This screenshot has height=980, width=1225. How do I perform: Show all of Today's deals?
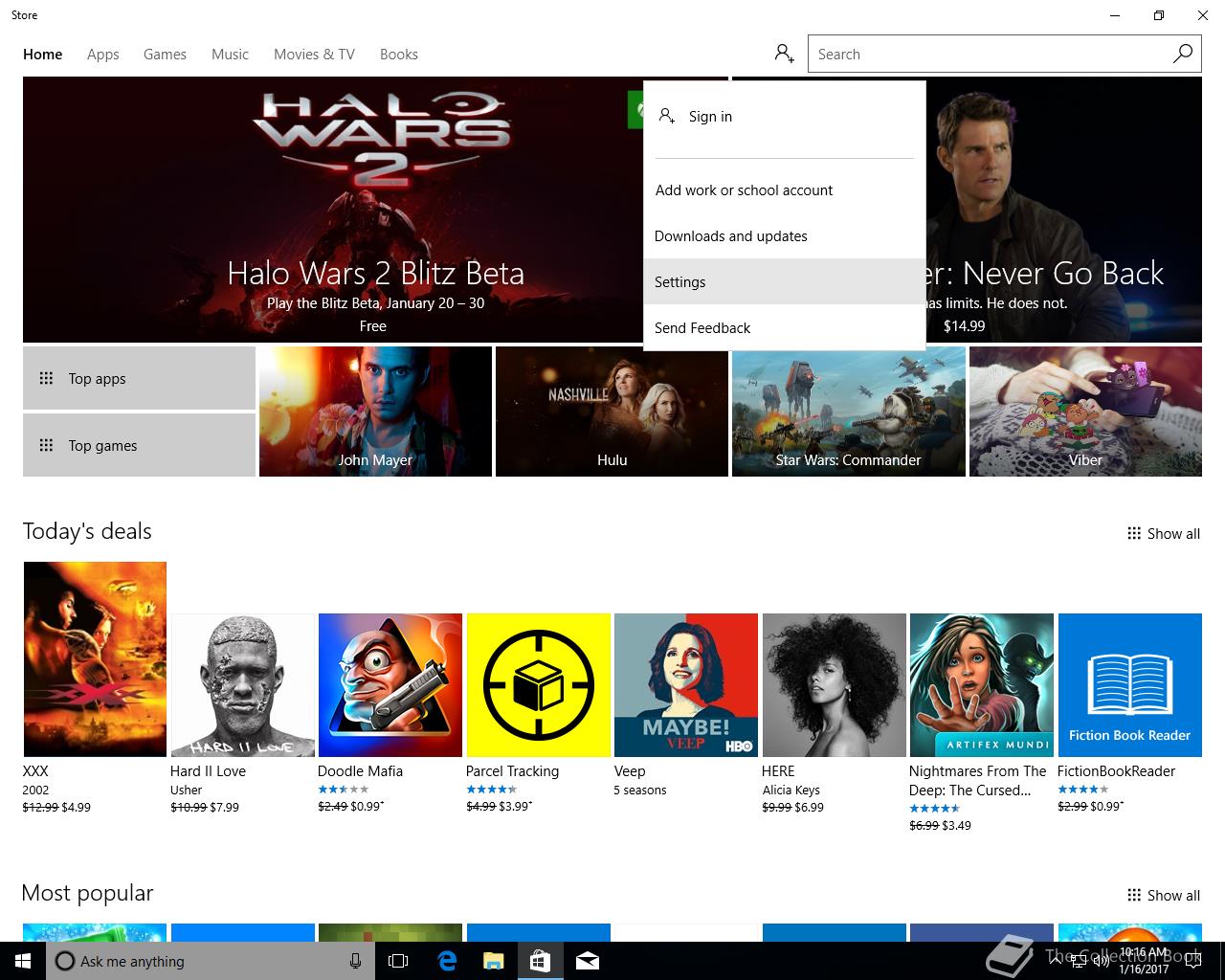click(1164, 533)
